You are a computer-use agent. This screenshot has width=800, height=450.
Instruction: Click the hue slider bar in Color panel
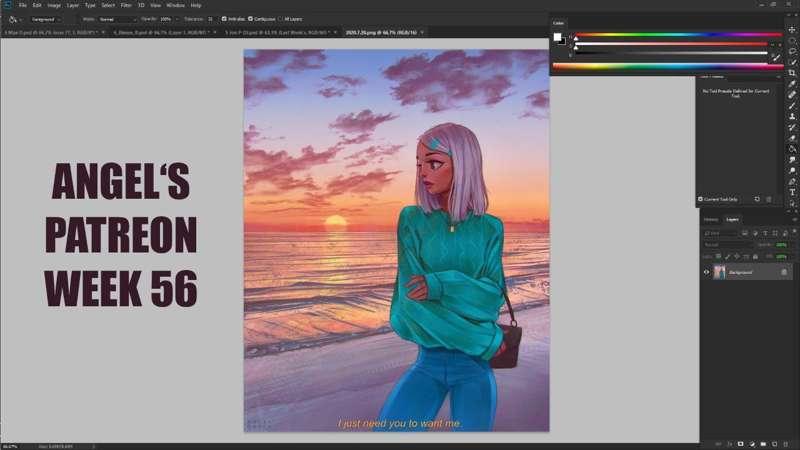point(679,35)
